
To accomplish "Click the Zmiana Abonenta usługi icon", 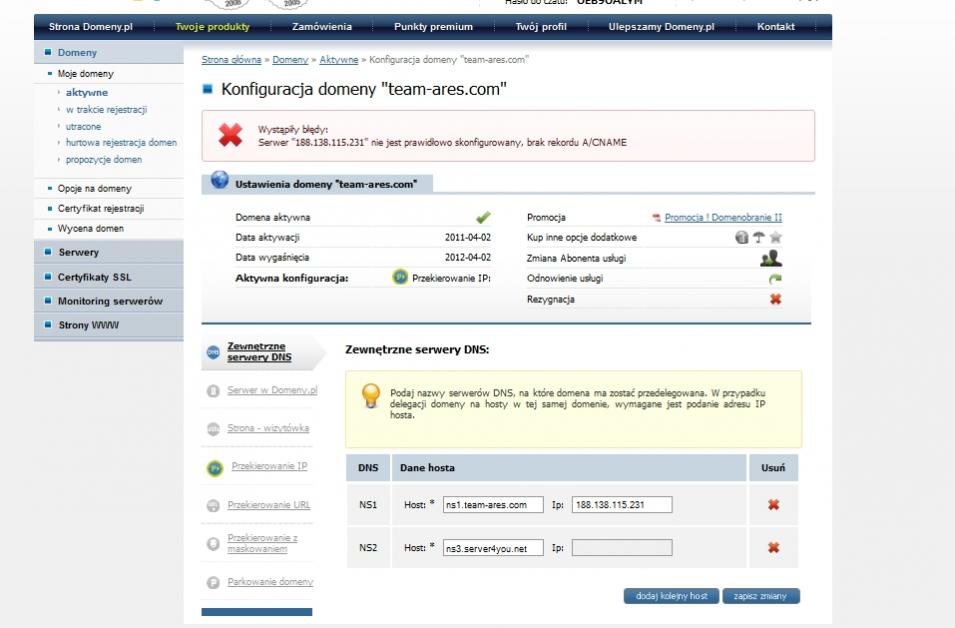I will [x=771, y=258].
